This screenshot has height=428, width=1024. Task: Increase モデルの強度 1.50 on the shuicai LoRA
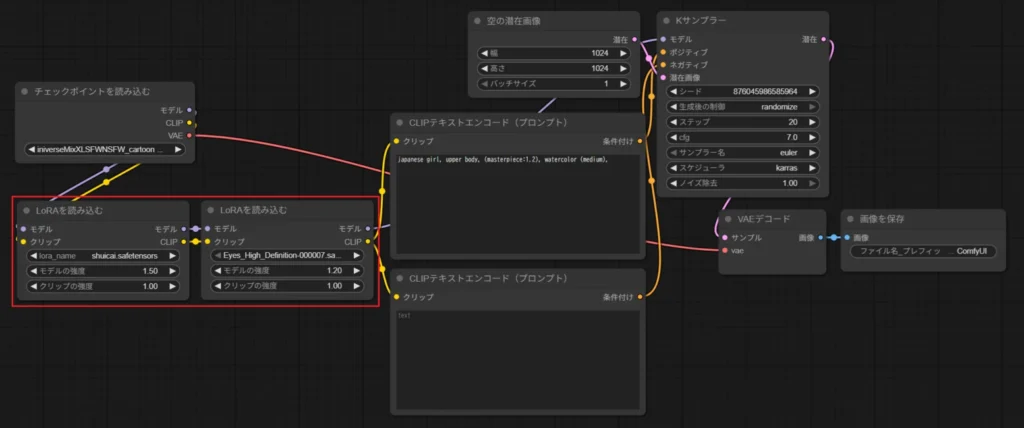coord(173,271)
